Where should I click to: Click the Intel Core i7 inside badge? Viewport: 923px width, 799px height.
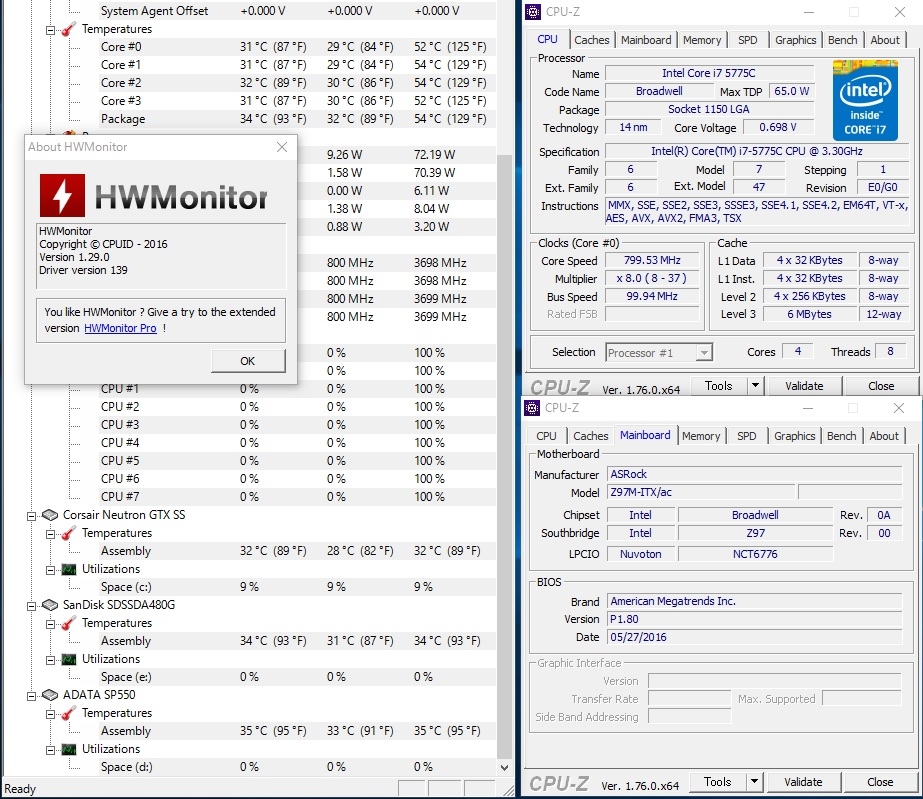pyautogui.click(x=865, y=100)
